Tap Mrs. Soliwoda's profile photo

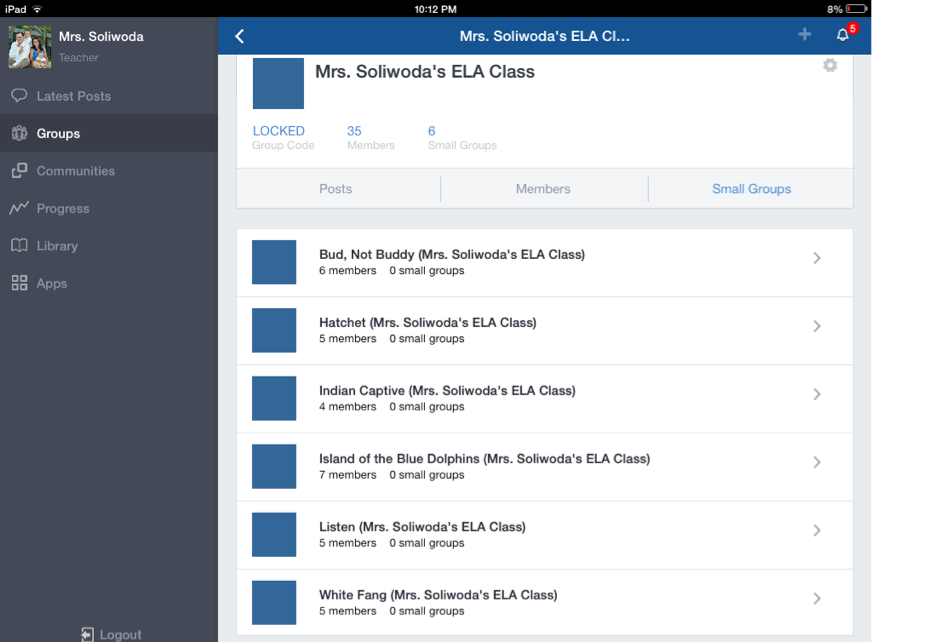coord(30,46)
